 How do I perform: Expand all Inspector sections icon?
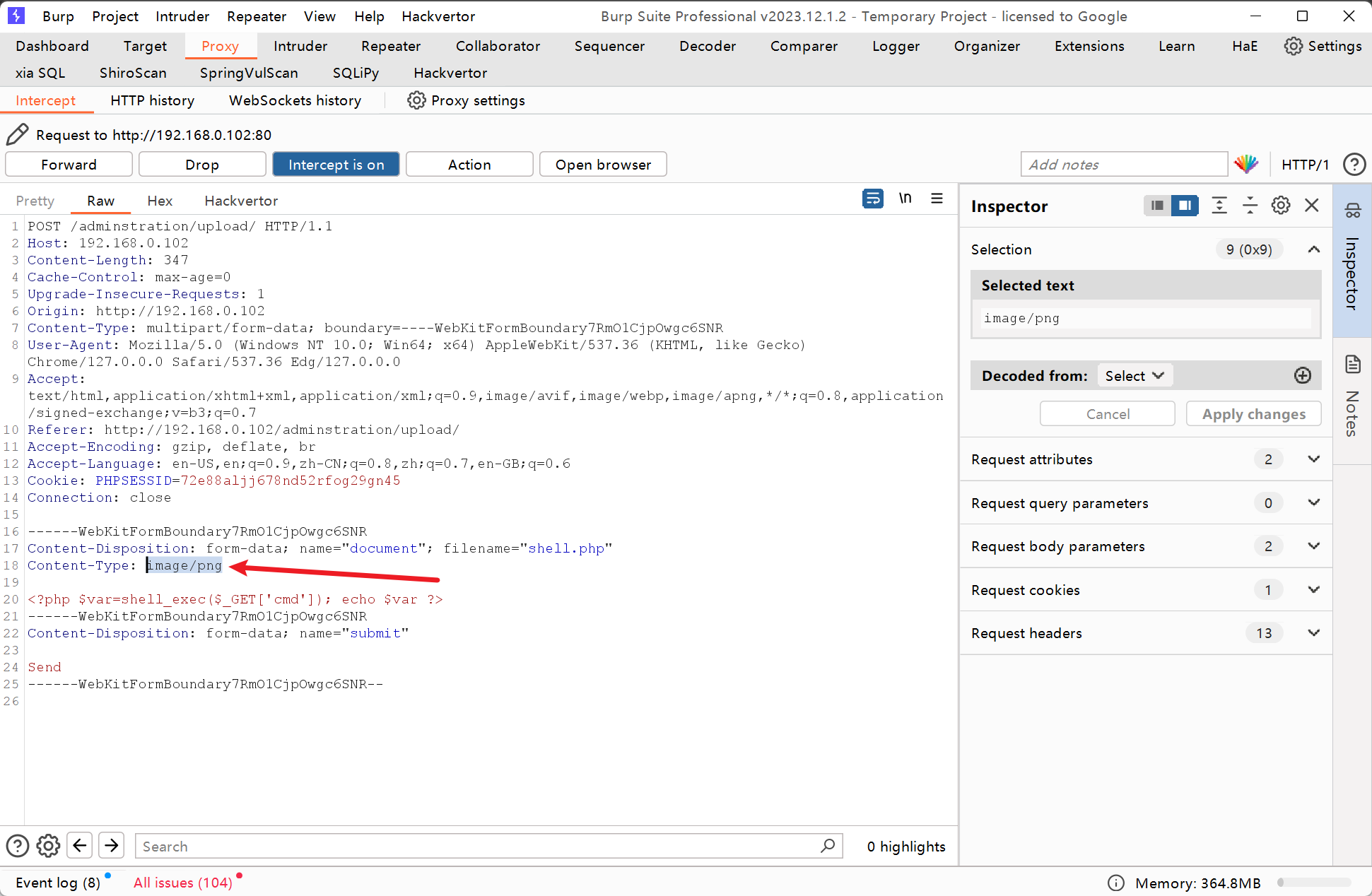pos(1219,206)
